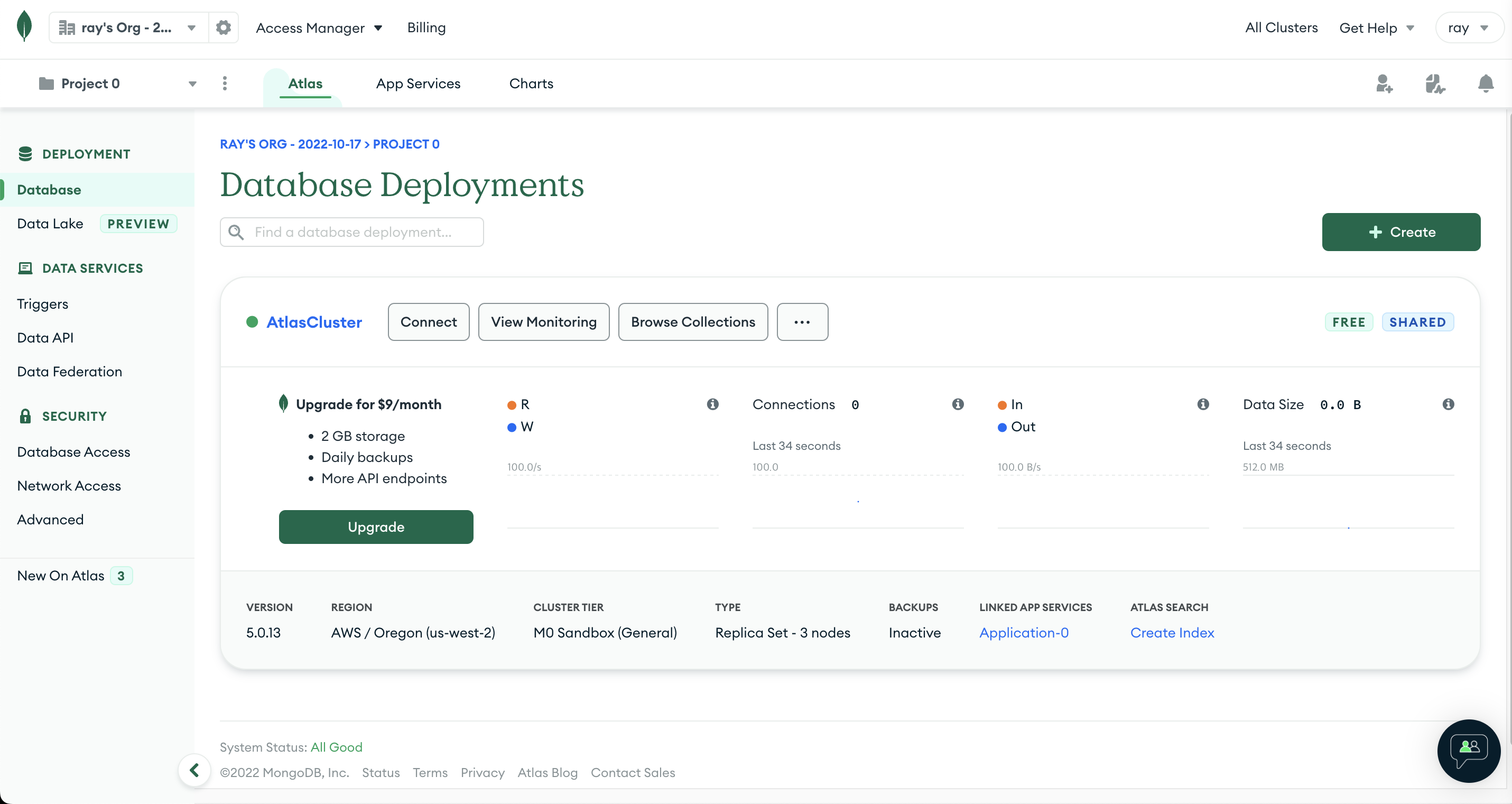1512x804 pixels.
Task: Expand the Project 0 selector dropdown
Action: tap(117, 84)
